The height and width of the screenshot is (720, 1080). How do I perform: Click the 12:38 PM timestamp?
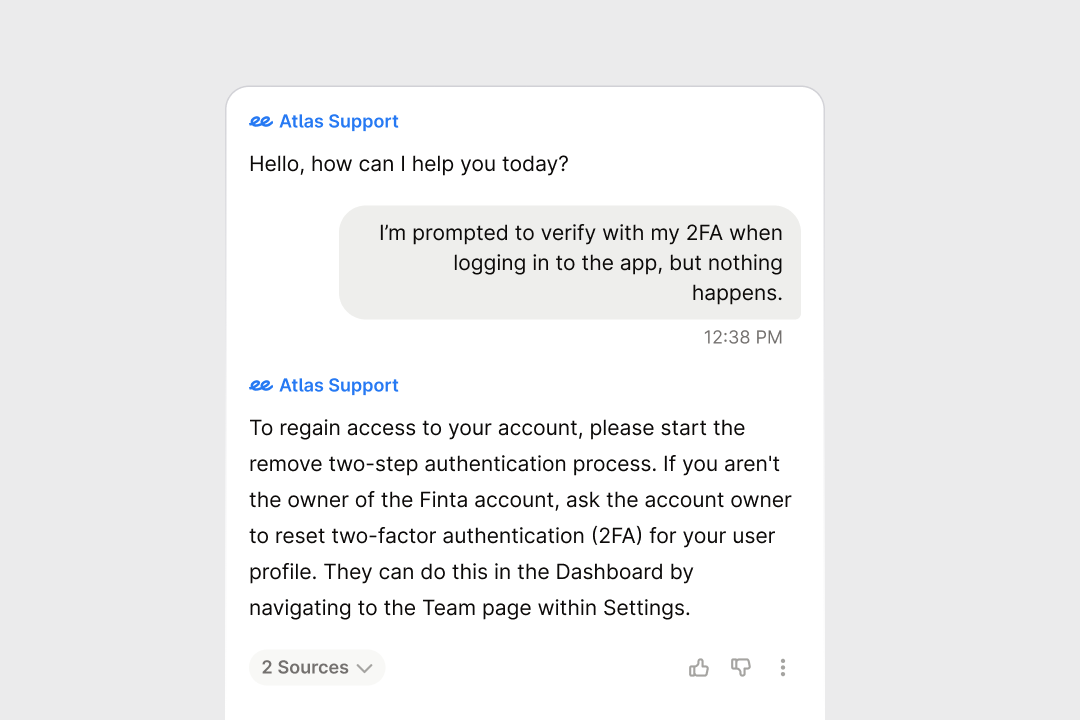point(743,337)
